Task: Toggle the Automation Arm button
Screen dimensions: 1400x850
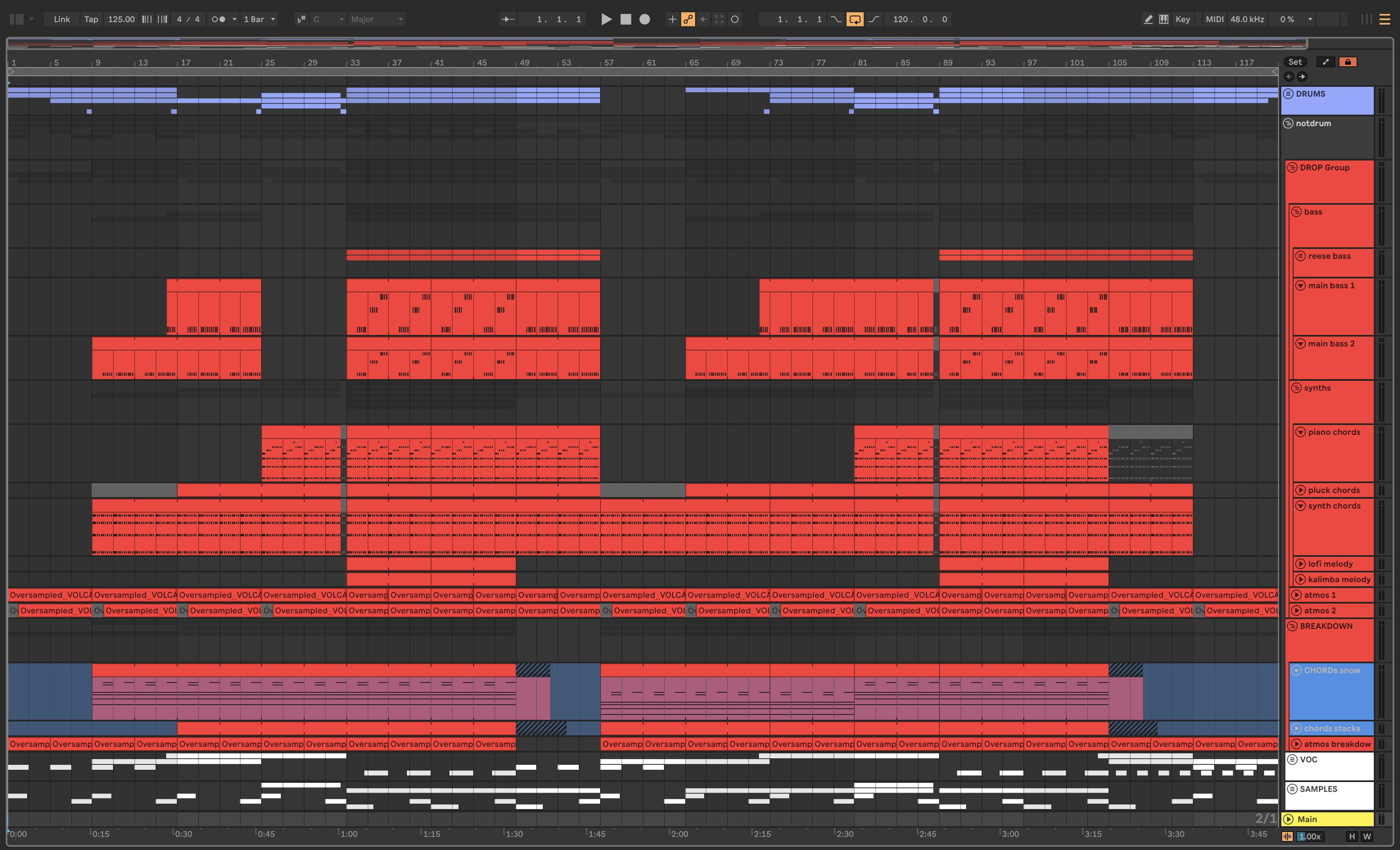Action: click(x=688, y=19)
